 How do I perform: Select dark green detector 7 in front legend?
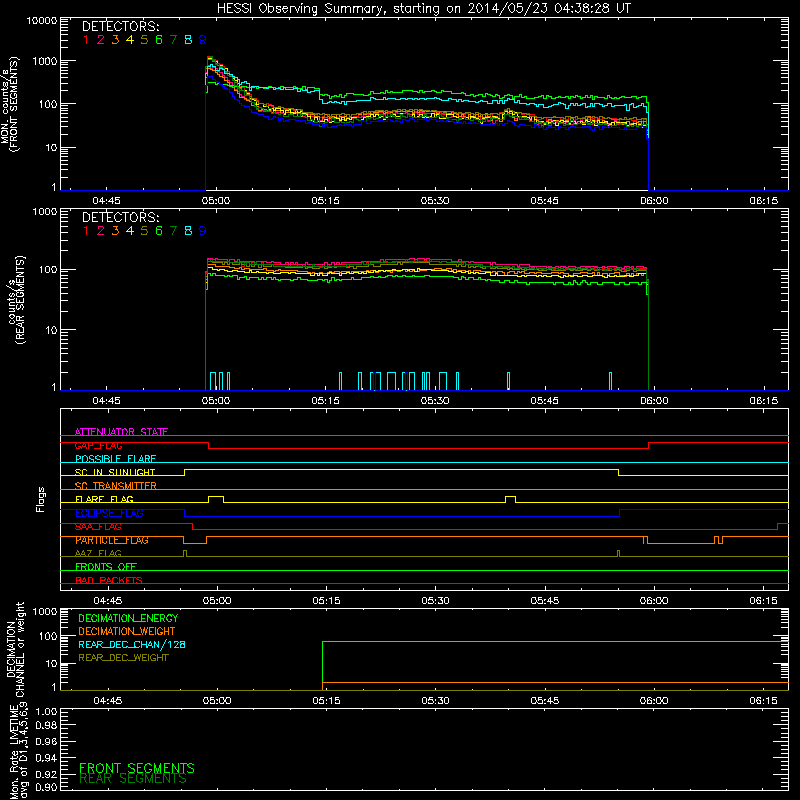coord(173,40)
